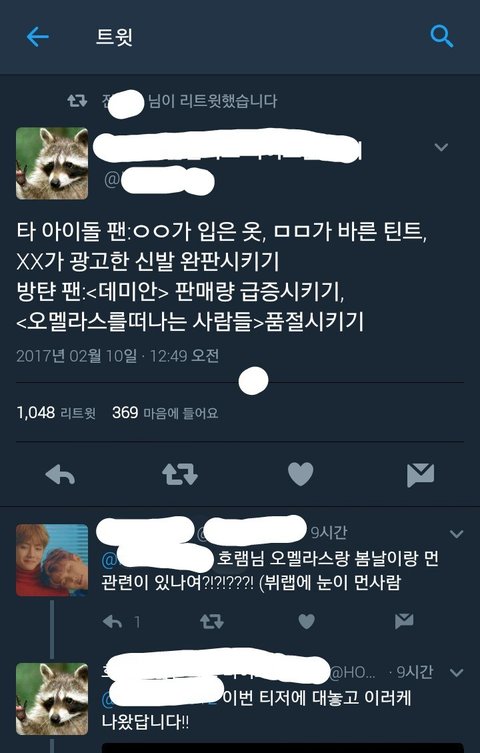Open raccoon avatar on bottom reply
The image size is (480, 753).
52,699
